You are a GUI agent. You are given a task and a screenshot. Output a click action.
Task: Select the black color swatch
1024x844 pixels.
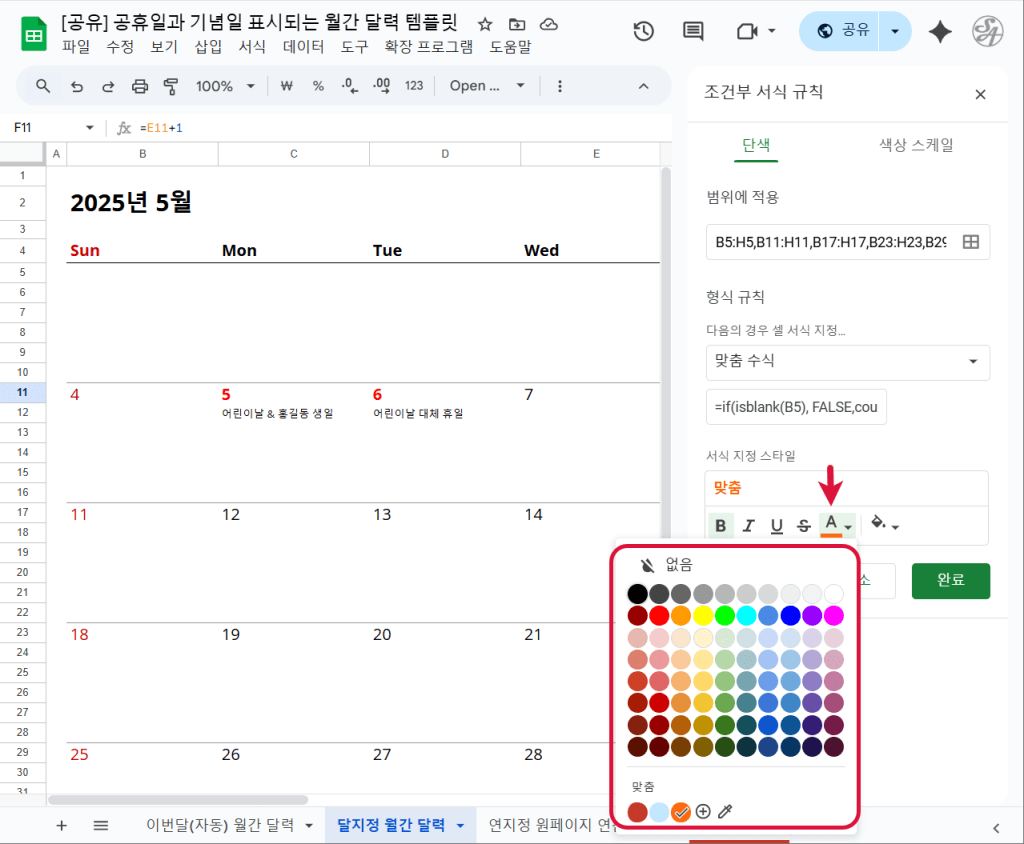637,593
